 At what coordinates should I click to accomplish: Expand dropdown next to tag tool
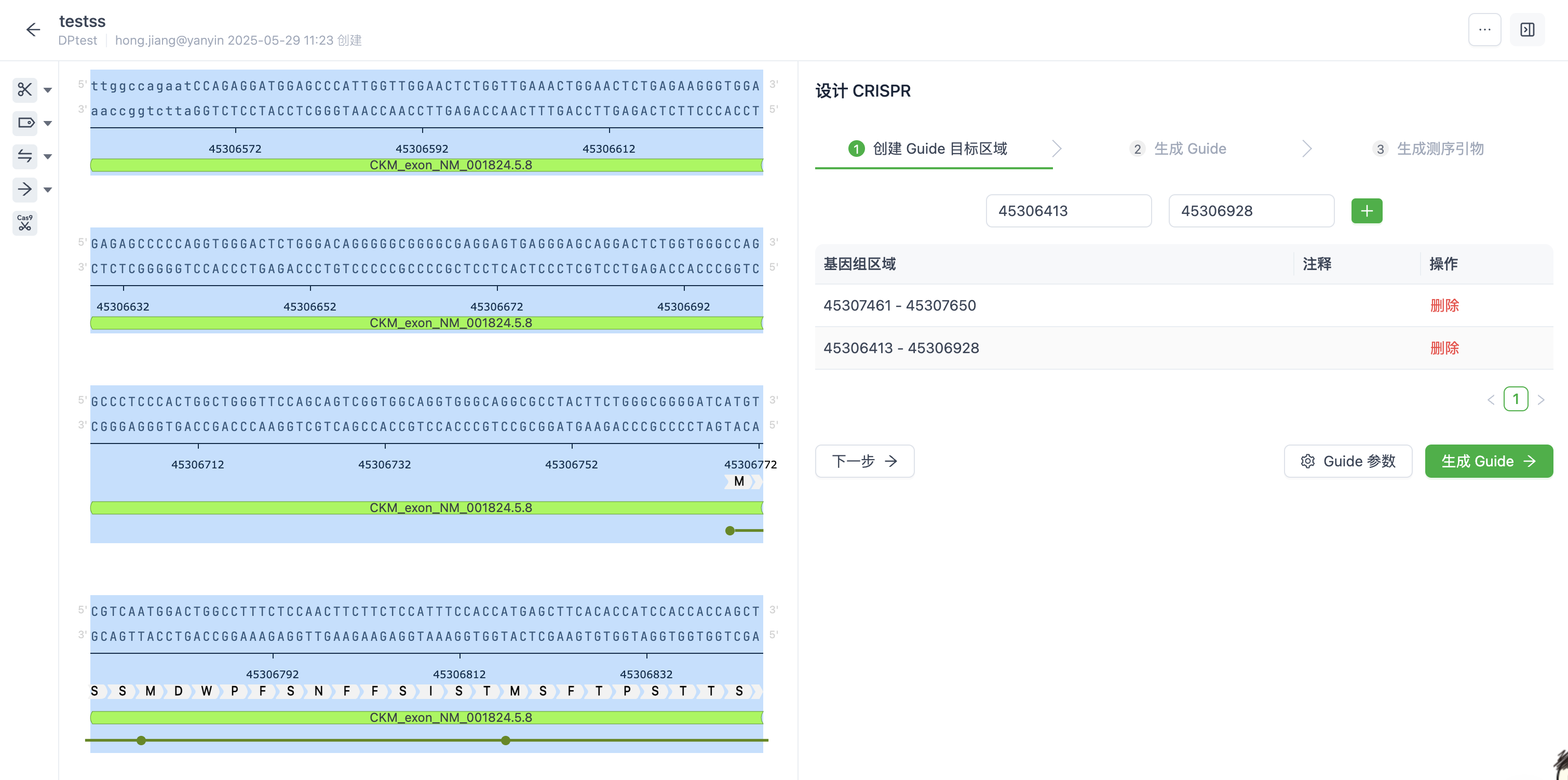pos(48,124)
